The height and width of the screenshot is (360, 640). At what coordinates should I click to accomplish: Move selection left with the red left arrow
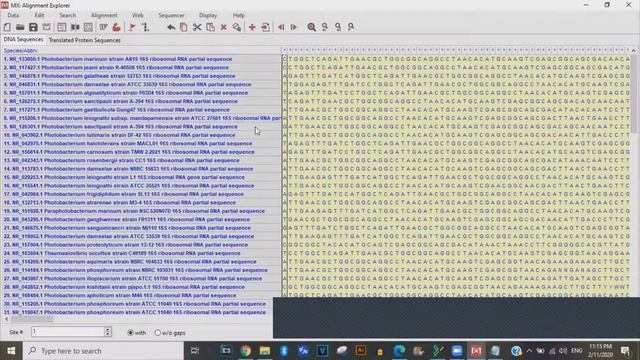tap(281, 27)
